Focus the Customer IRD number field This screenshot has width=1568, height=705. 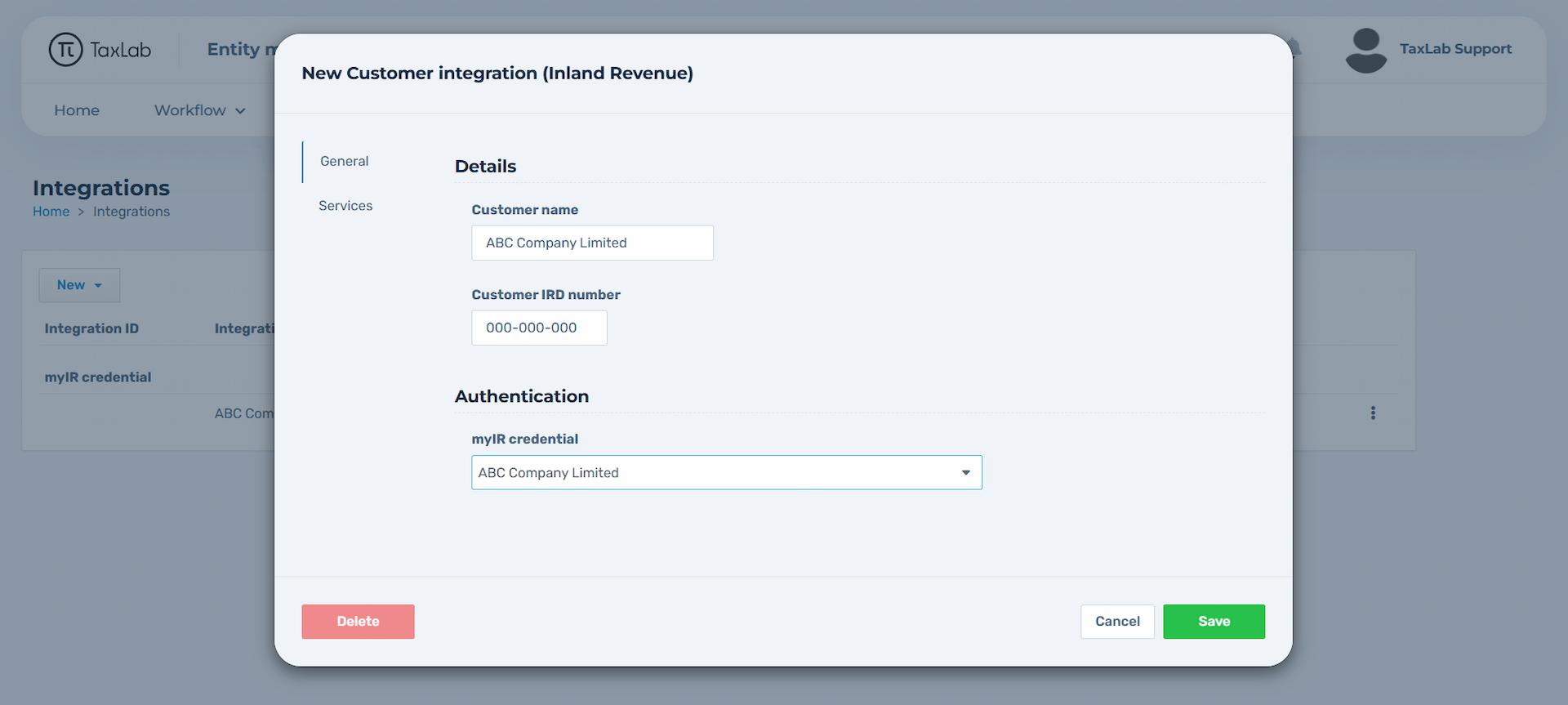pos(539,328)
